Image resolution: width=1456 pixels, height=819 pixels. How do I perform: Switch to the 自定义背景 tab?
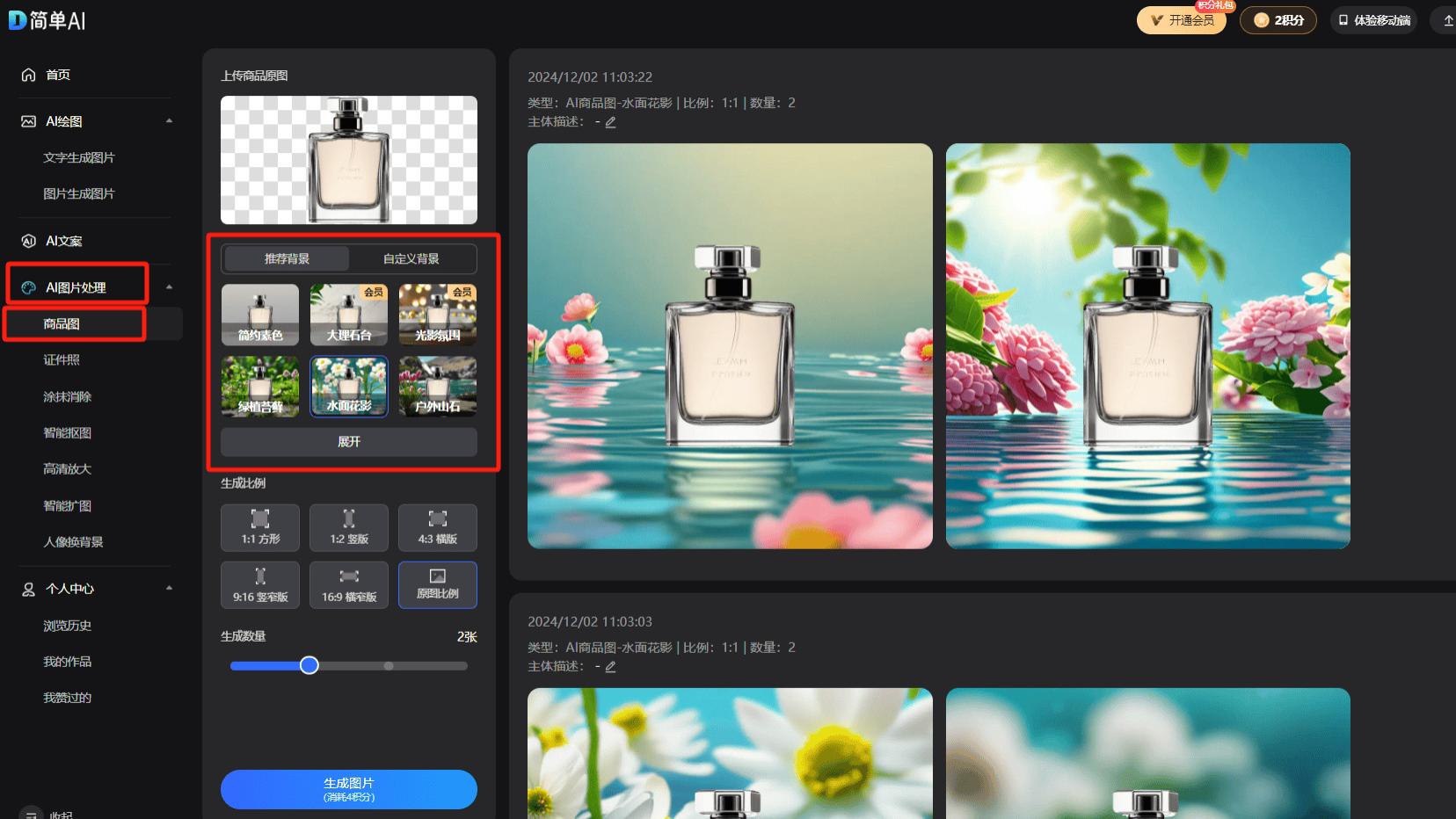[x=411, y=258]
